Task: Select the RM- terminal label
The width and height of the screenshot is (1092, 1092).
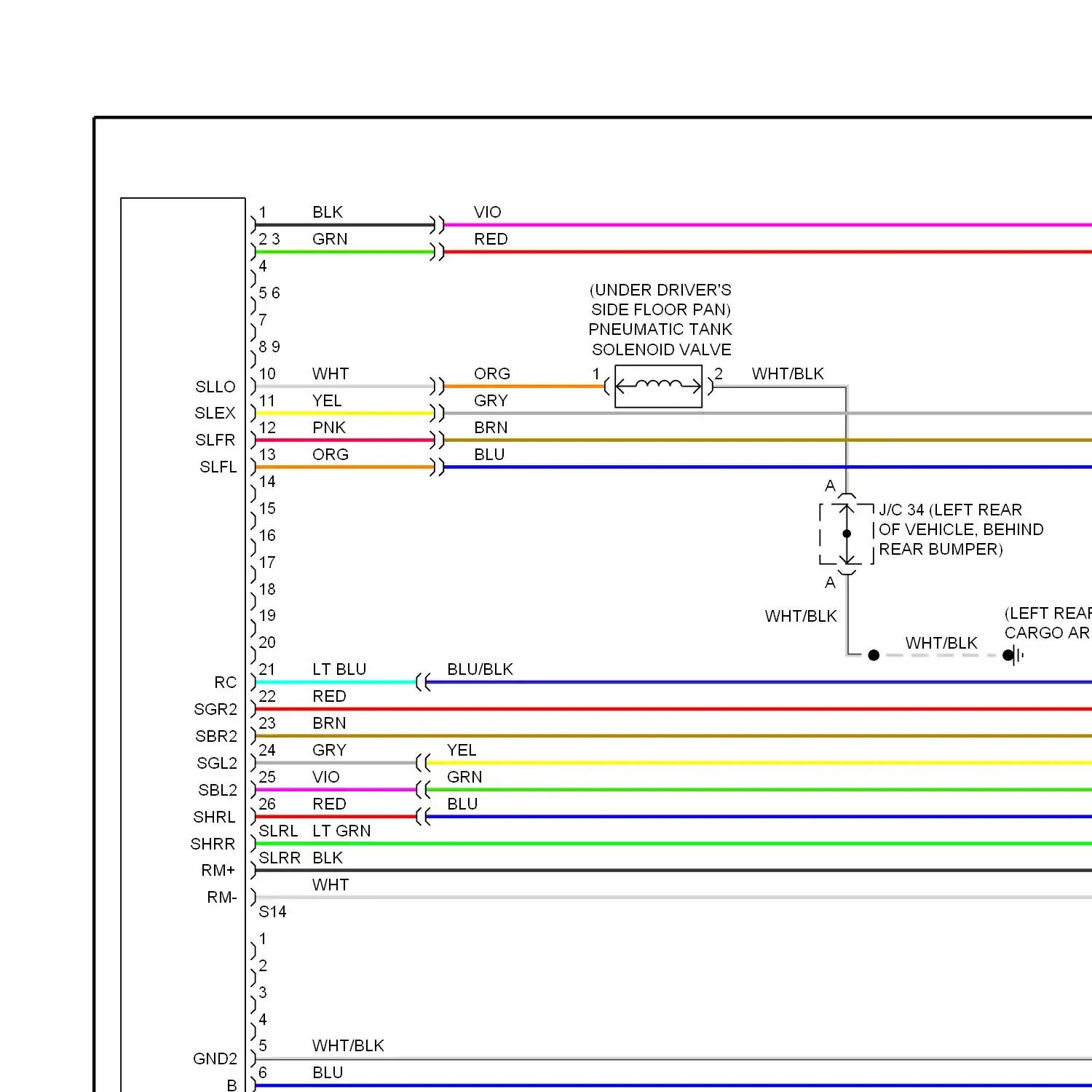Action: pos(222,897)
